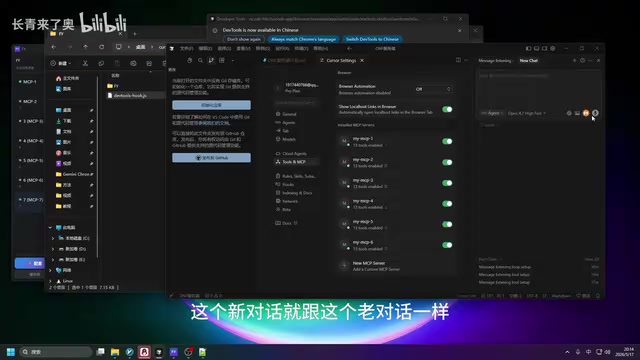Open the extensions icon in Cursor sidebar toolbar
The width and height of the screenshot is (640, 360).
(x=222, y=60)
